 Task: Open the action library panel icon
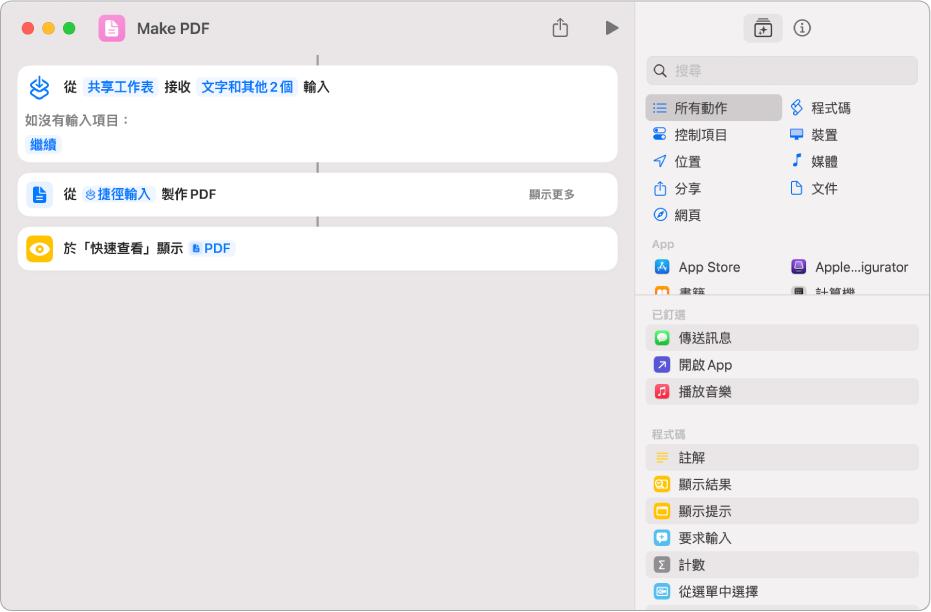point(762,28)
